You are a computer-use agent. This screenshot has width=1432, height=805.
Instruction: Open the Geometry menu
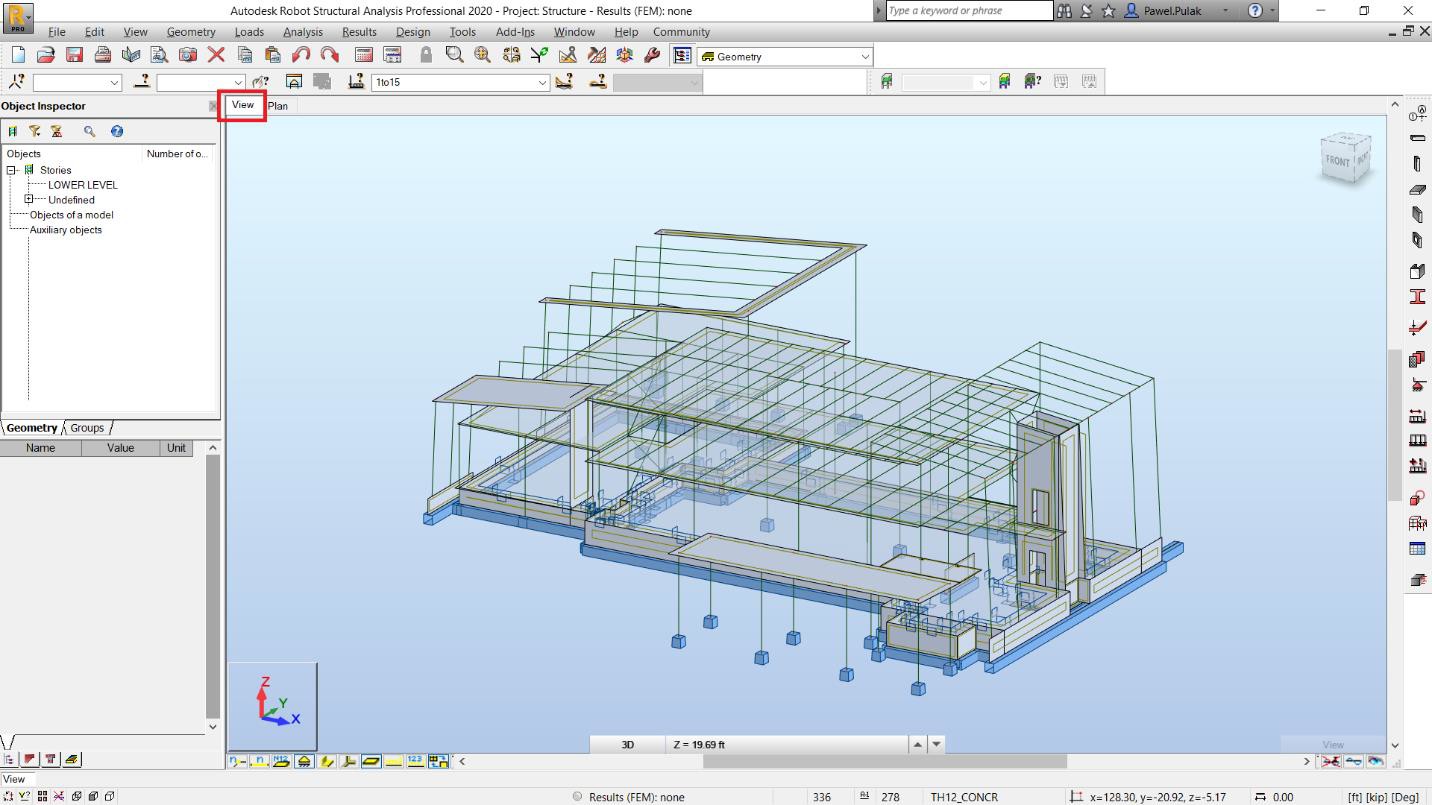tap(191, 32)
